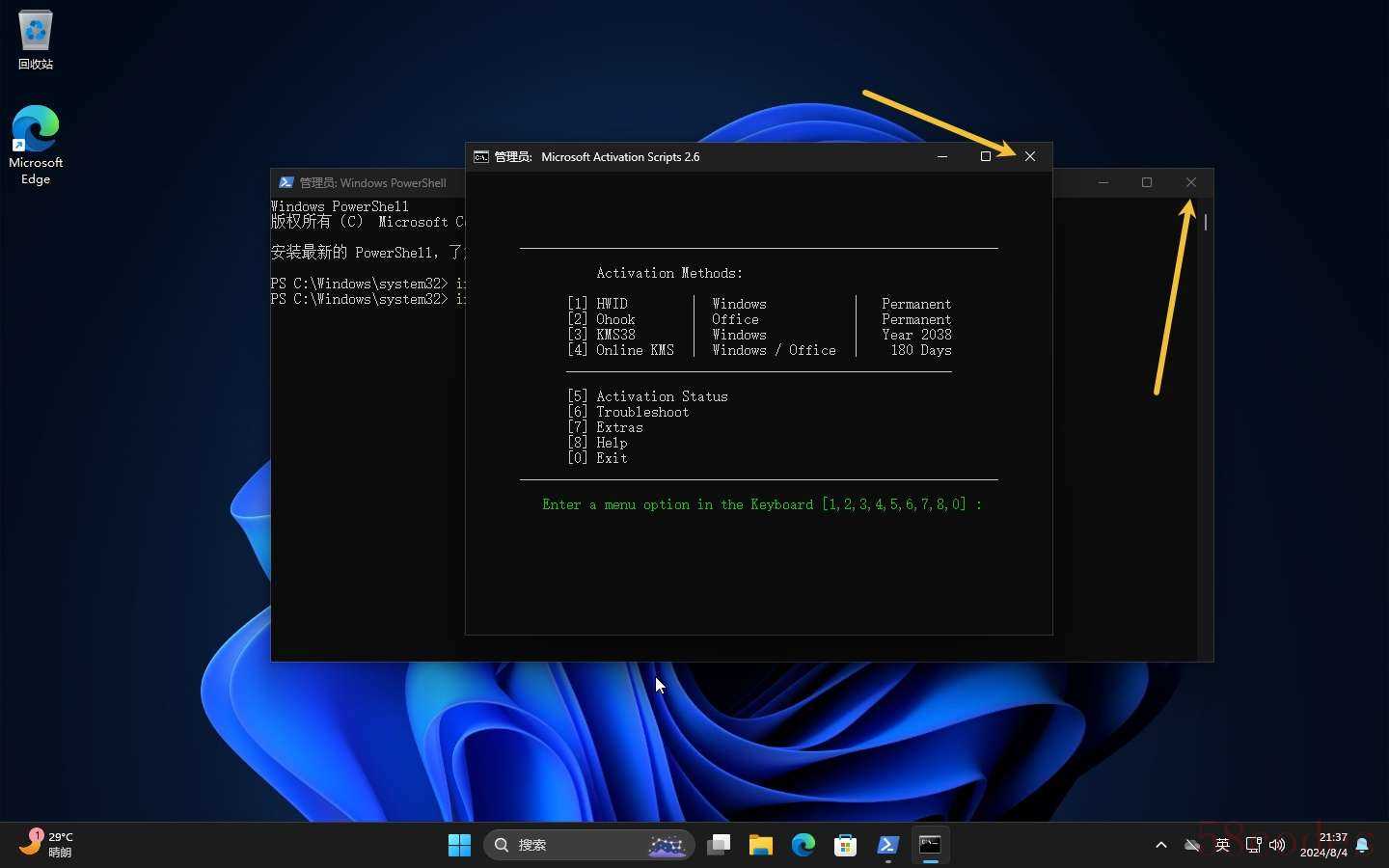Open the weather widget showing 29°C
Image resolution: width=1389 pixels, height=868 pixels.
pyautogui.click(x=46, y=844)
